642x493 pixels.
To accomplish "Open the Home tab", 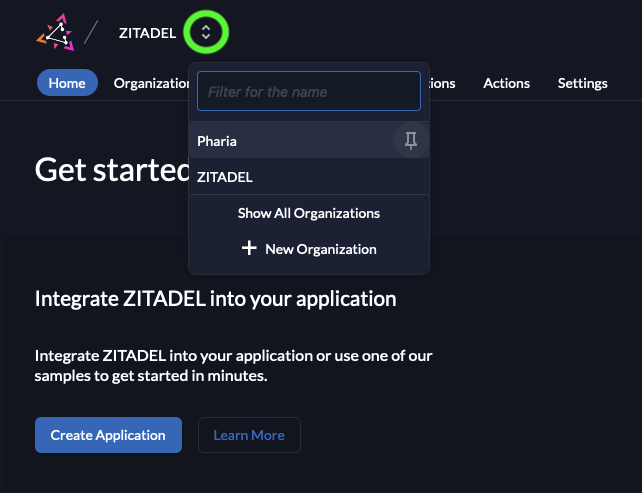I will coord(67,83).
